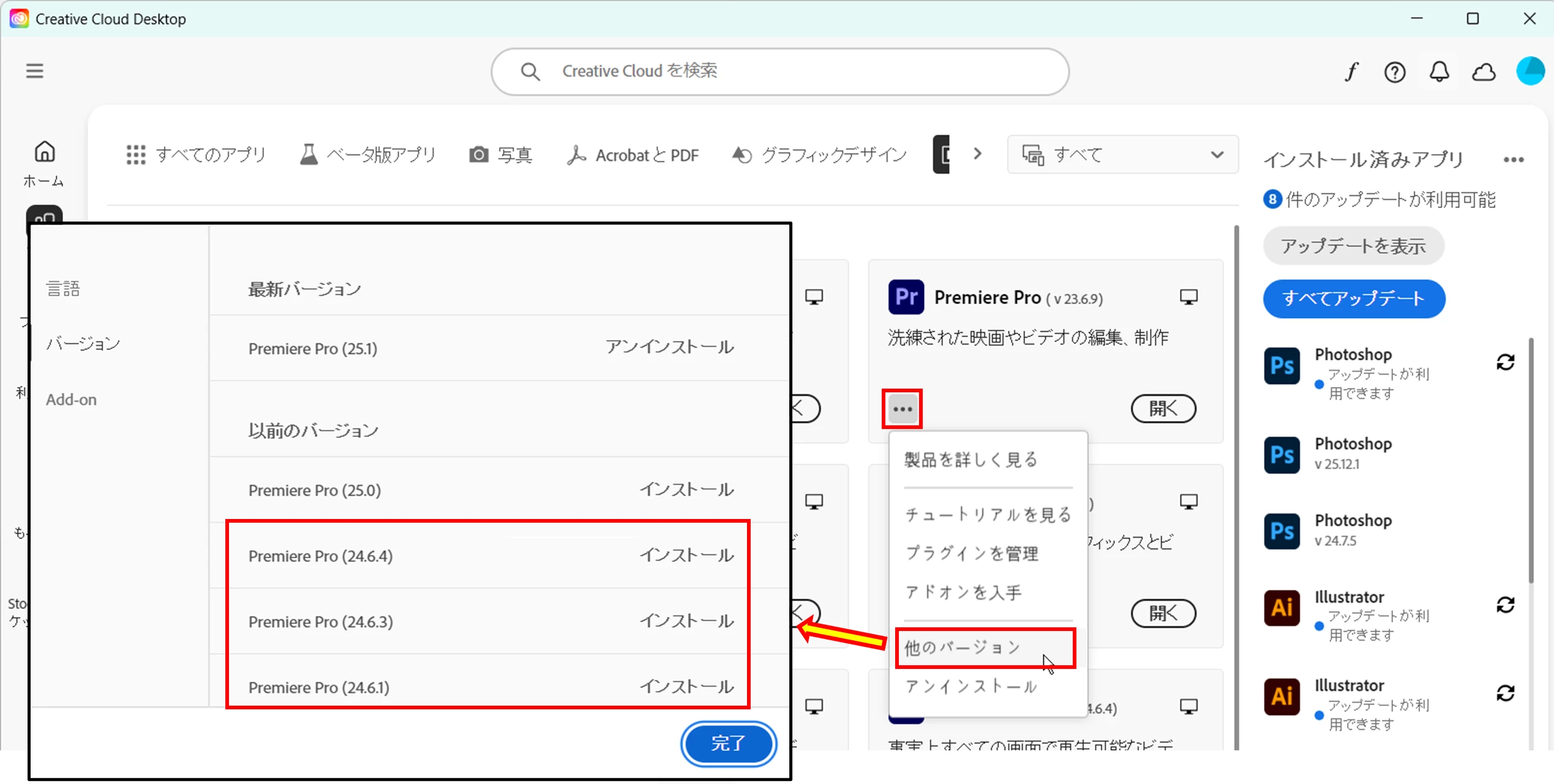The height and width of the screenshot is (784, 1554).
Task: Open the help question mark icon
Action: (1395, 72)
